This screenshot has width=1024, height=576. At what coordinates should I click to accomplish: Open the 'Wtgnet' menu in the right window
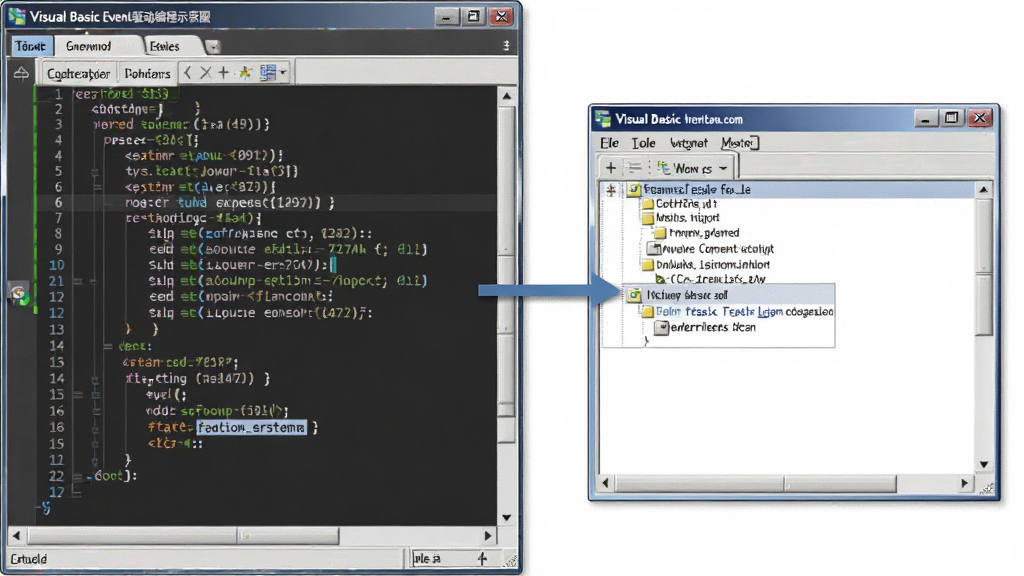(x=688, y=142)
